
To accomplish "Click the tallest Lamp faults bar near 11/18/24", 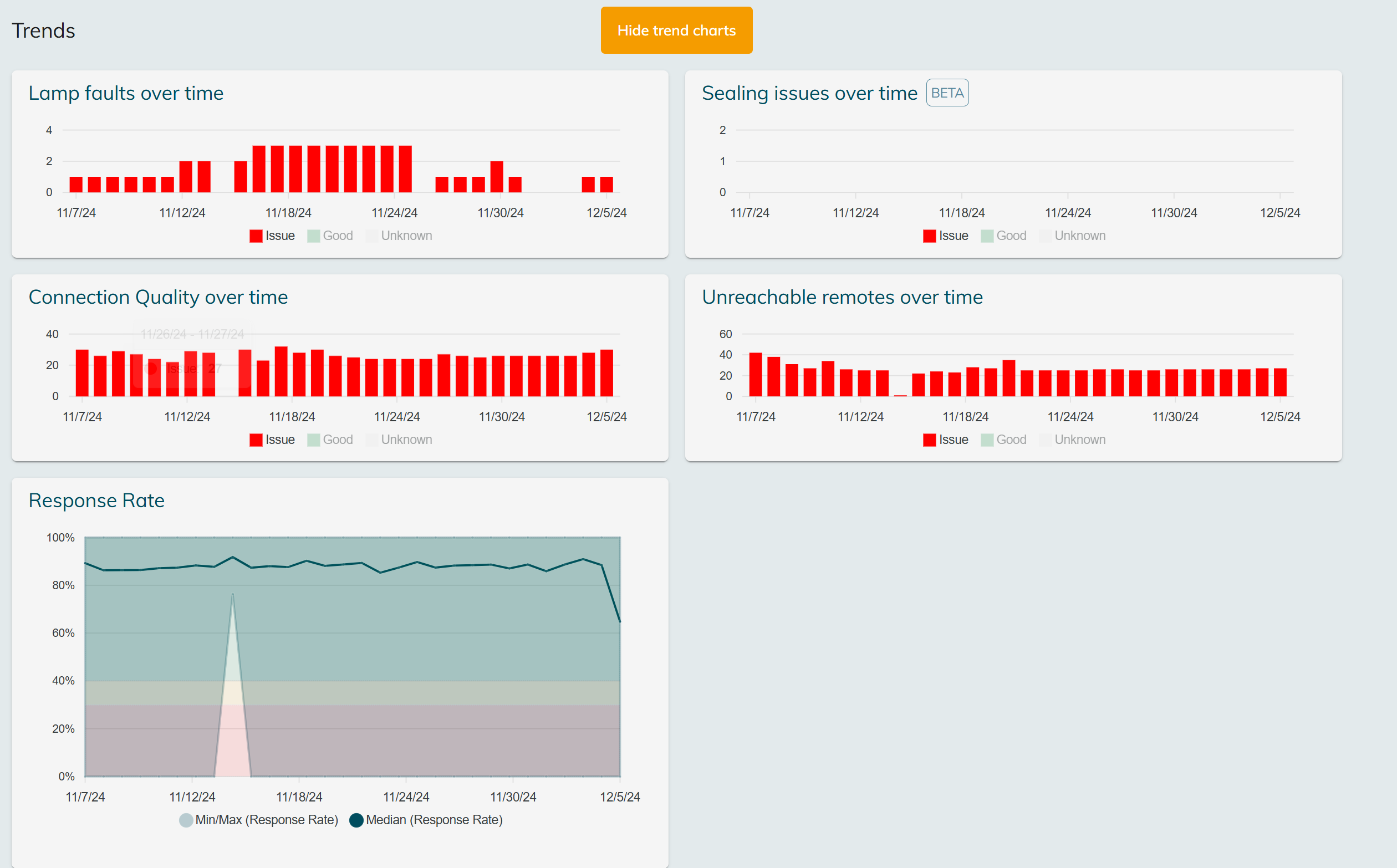I will click(x=295, y=169).
